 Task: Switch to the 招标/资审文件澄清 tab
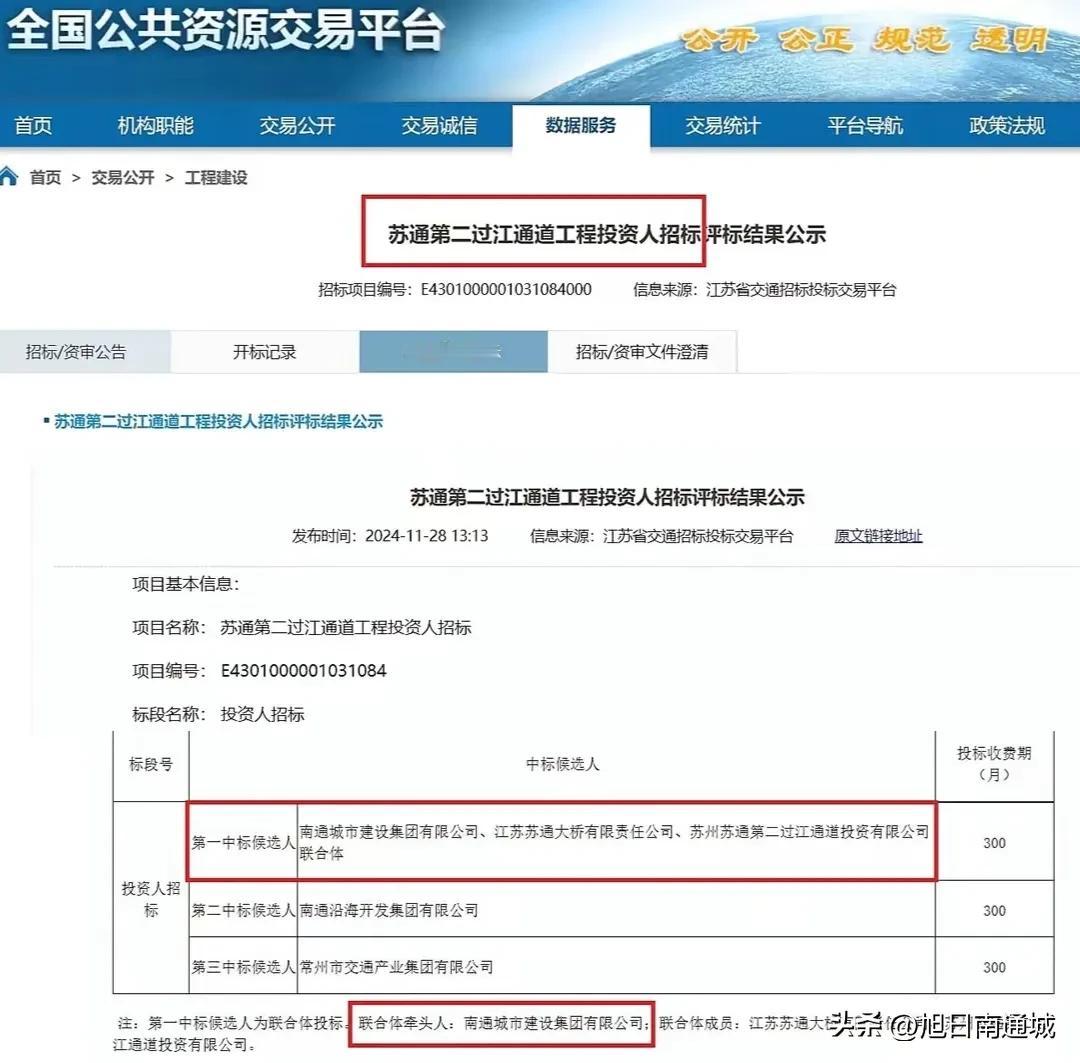click(x=642, y=352)
